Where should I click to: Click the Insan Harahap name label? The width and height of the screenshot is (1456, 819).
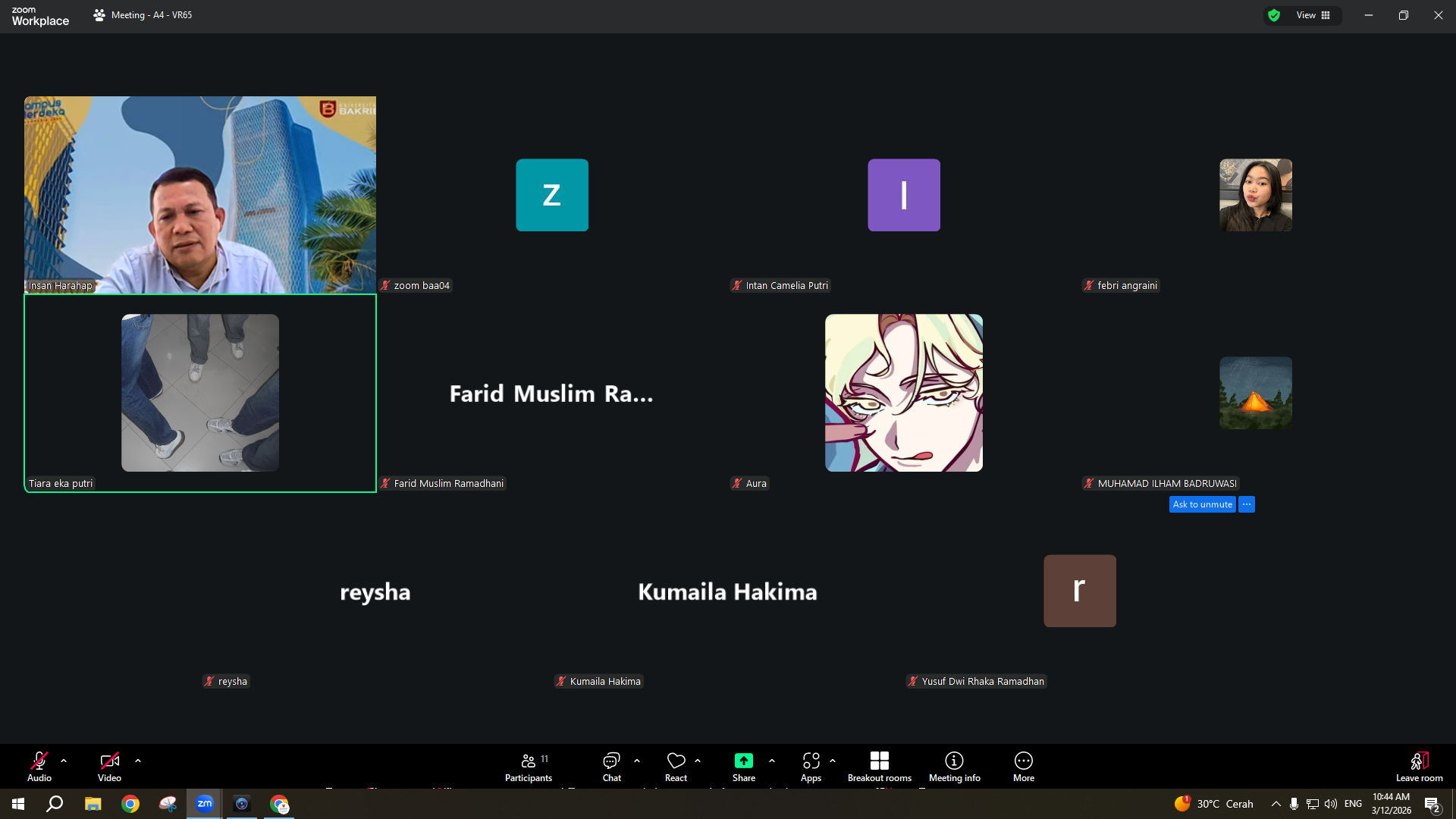click(x=60, y=286)
